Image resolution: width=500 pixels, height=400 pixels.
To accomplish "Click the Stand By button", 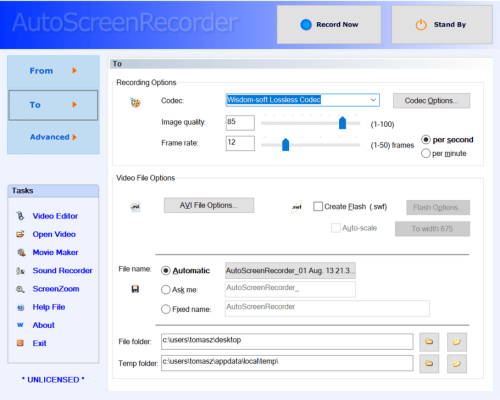I will pos(442,25).
